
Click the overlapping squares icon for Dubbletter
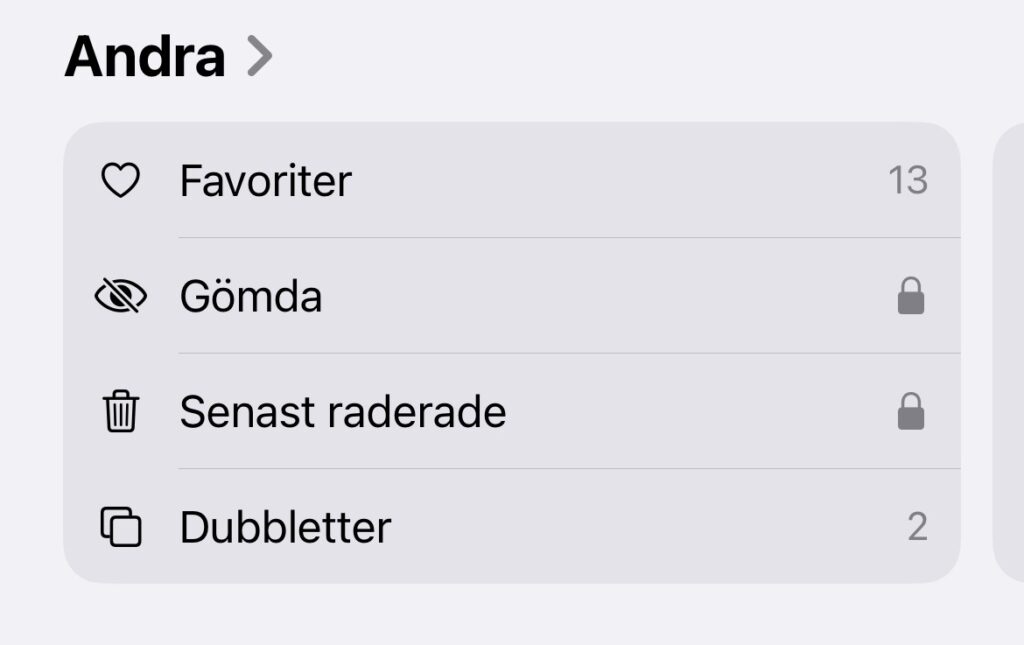[x=121, y=527]
